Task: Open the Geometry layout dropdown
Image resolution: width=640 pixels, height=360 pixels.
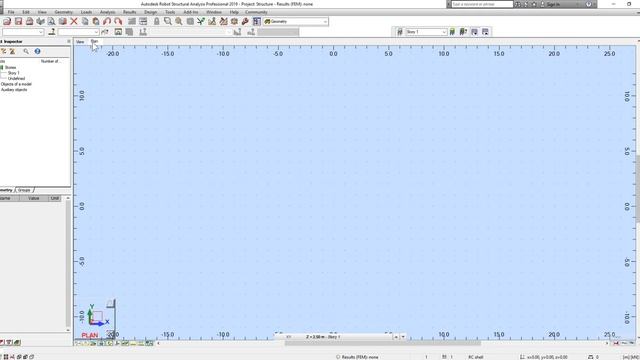Action: [296, 21]
